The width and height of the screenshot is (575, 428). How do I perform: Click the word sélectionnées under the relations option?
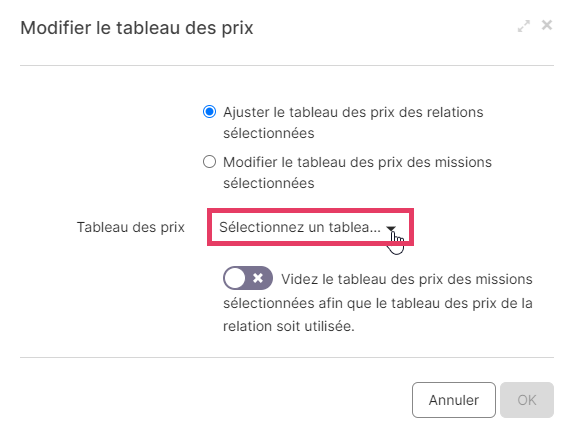pyautogui.click(x=269, y=133)
